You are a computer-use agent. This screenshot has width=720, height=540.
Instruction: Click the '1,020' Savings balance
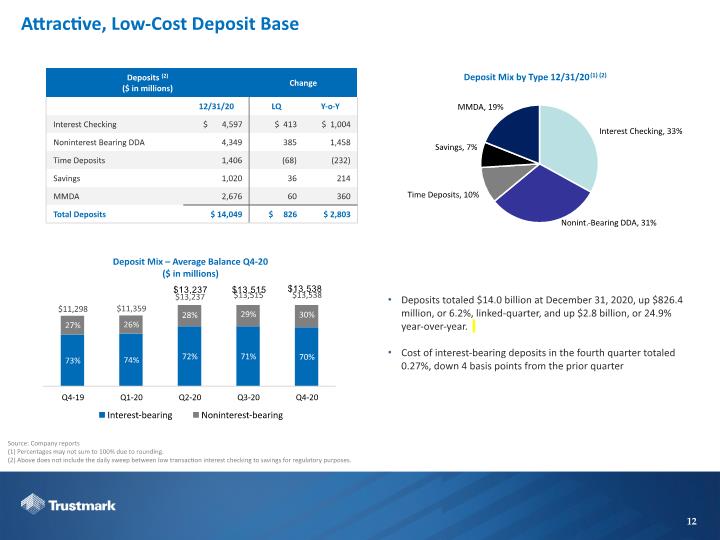[x=232, y=178]
